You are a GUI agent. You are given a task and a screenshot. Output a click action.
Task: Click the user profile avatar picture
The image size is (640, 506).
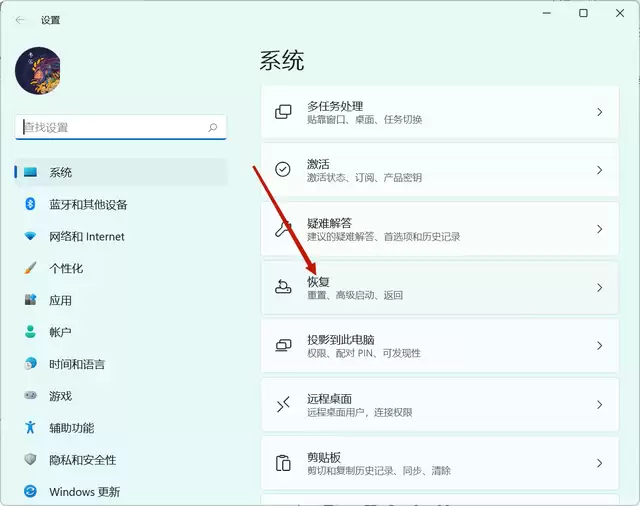pyautogui.click(x=38, y=71)
